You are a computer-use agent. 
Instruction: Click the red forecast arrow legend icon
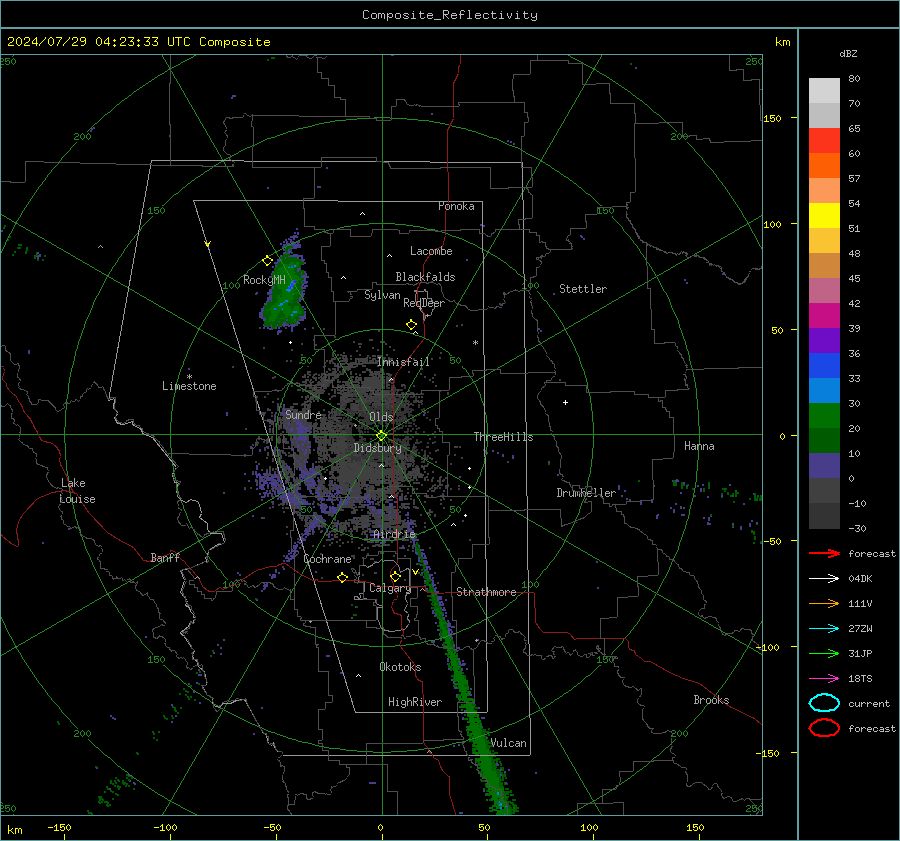pyautogui.click(x=824, y=553)
